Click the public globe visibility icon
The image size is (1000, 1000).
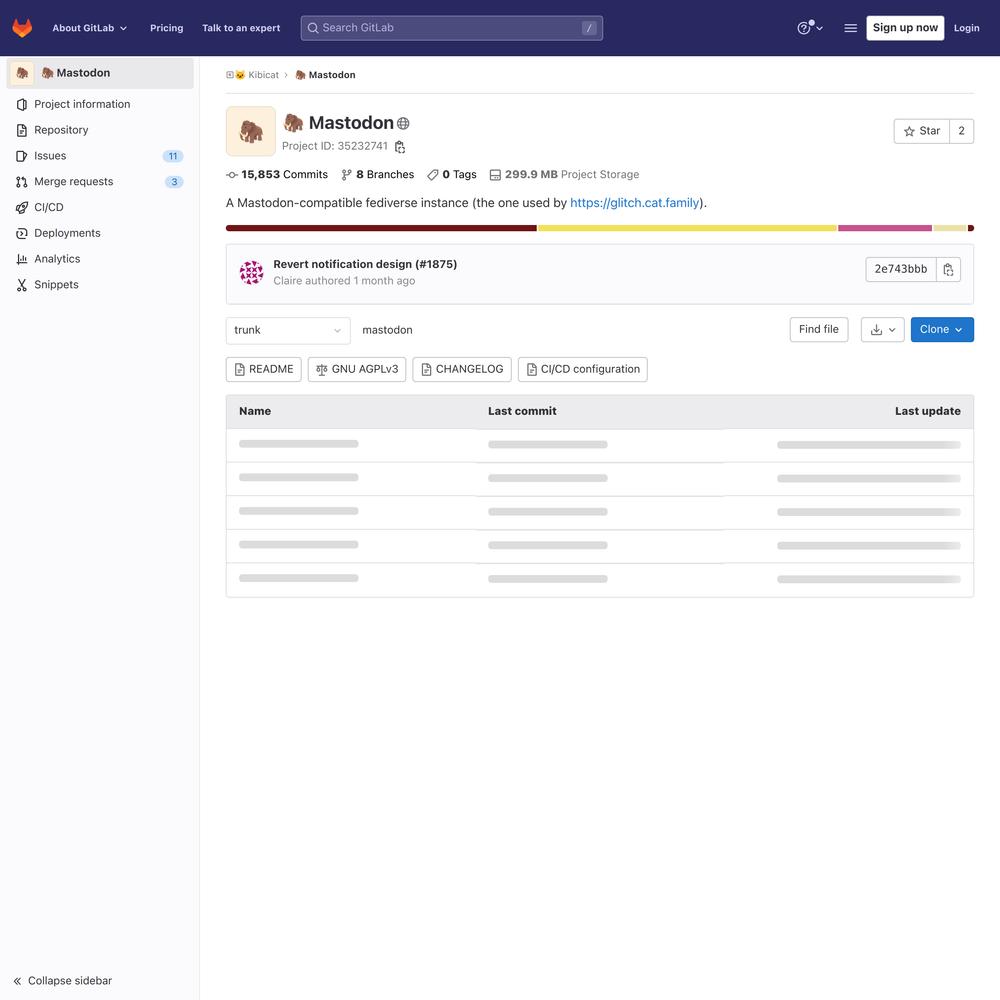(403, 123)
